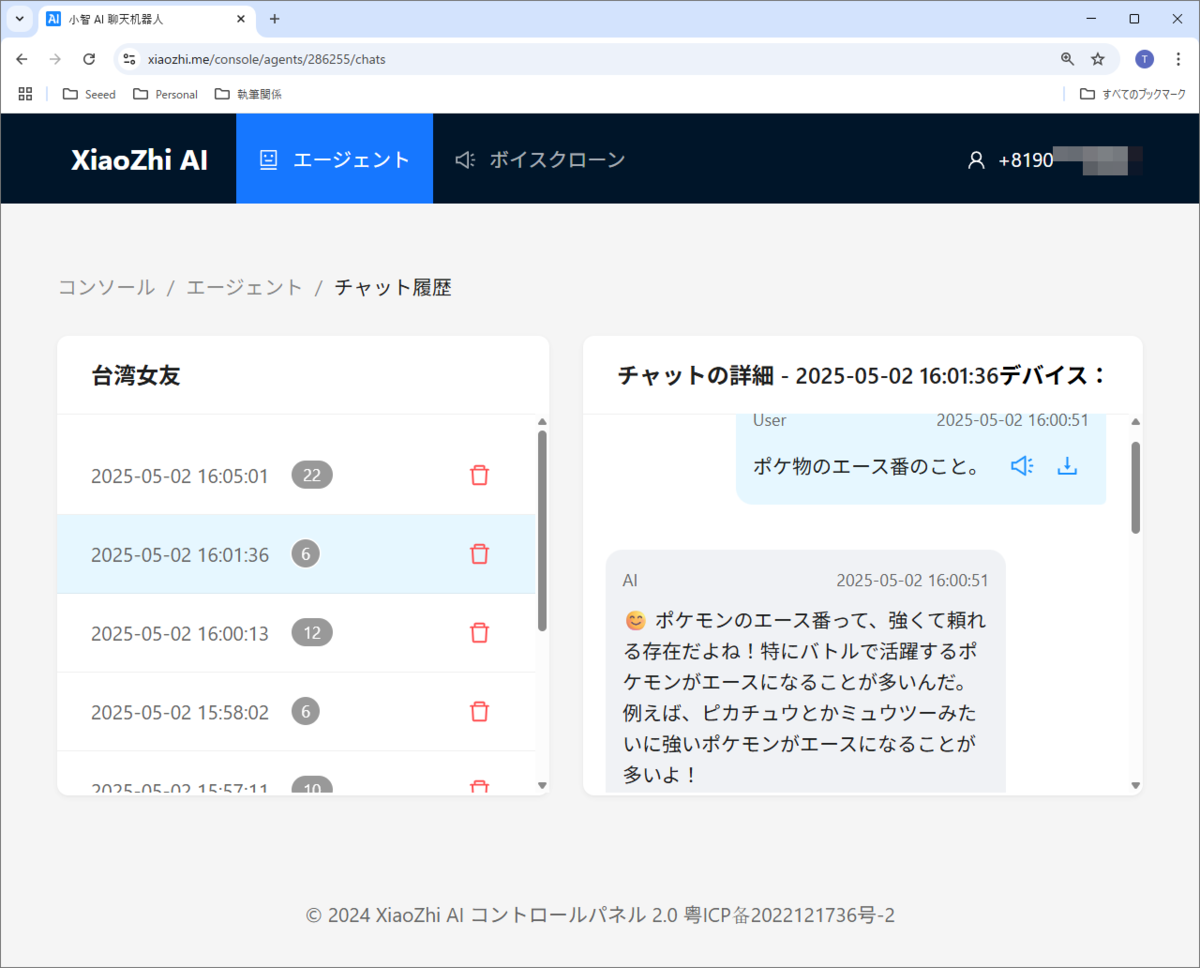View site information icon
The height and width of the screenshot is (968, 1200).
point(129,59)
